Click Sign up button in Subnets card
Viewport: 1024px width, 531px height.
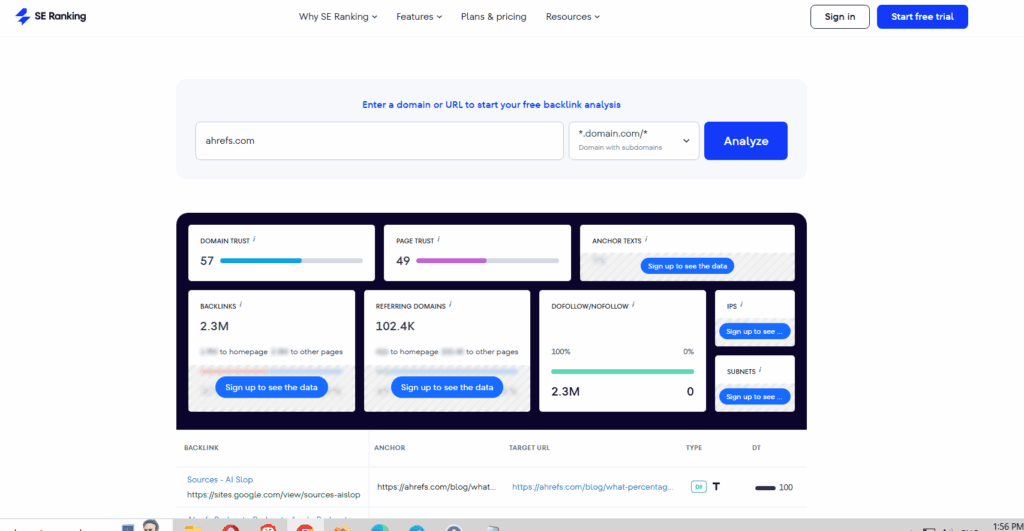click(754, 396)
